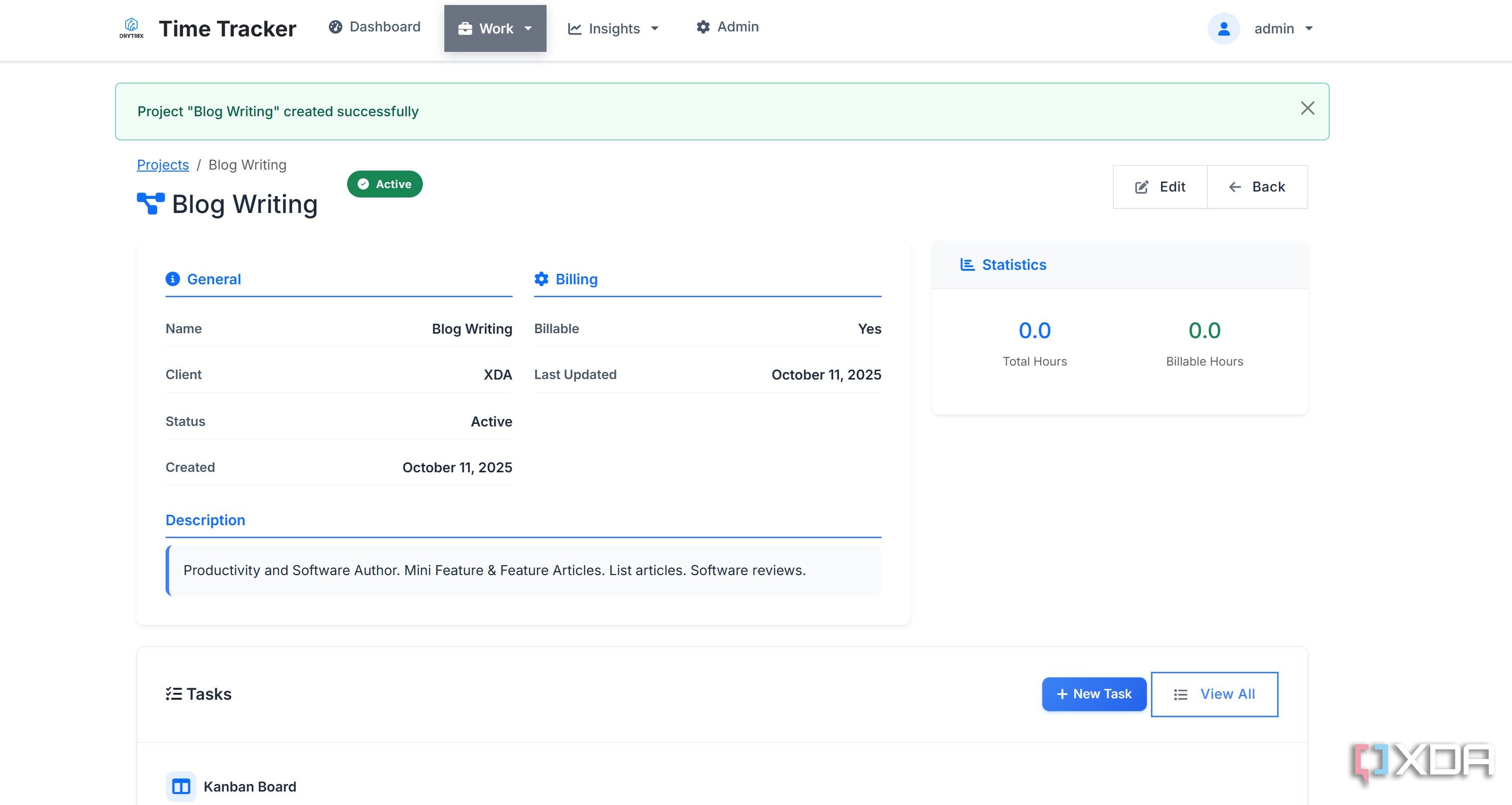The height and width of the screenshot is (805, 1512).
Task: Click the Tasks checklist icon
Action: 174,694
